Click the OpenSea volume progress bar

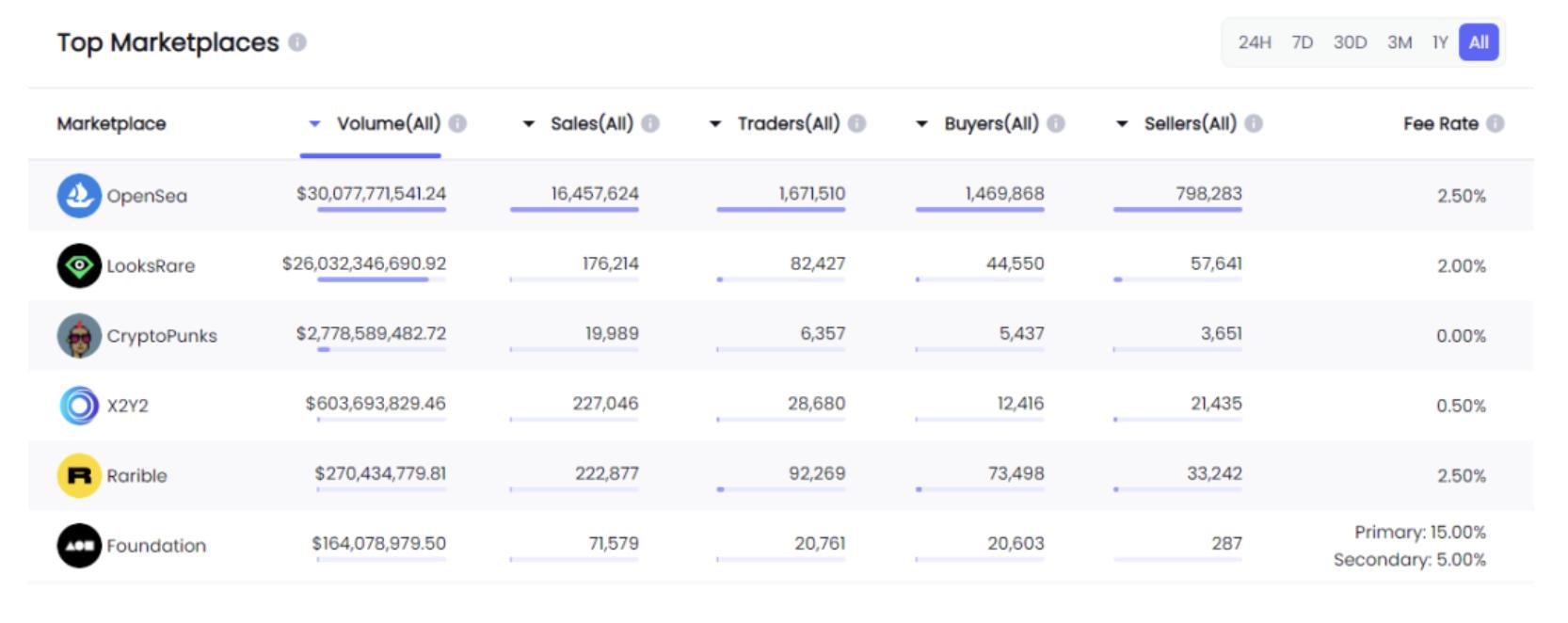point(381,210)
